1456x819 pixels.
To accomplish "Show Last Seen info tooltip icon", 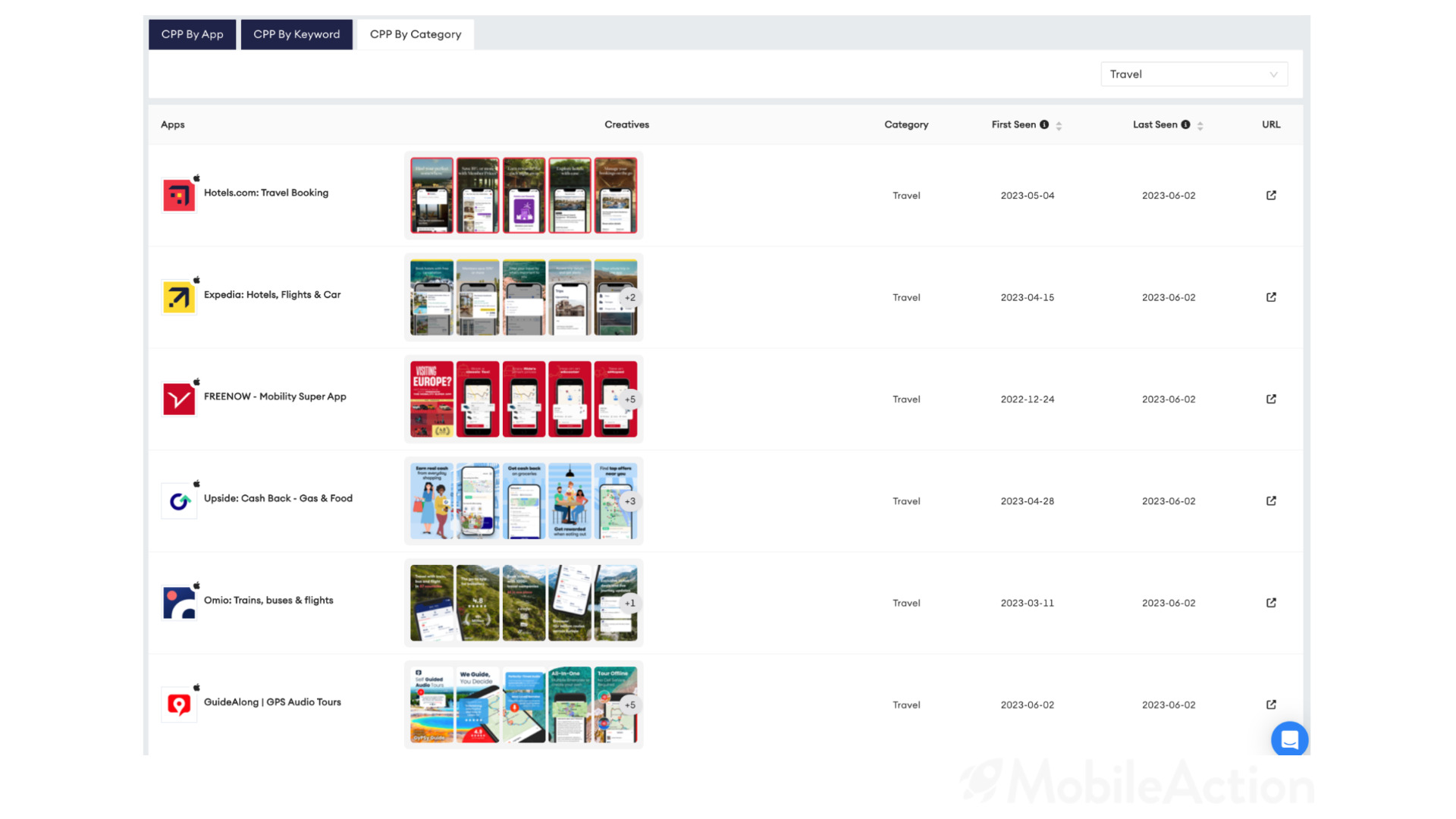I will [1185, 124].
